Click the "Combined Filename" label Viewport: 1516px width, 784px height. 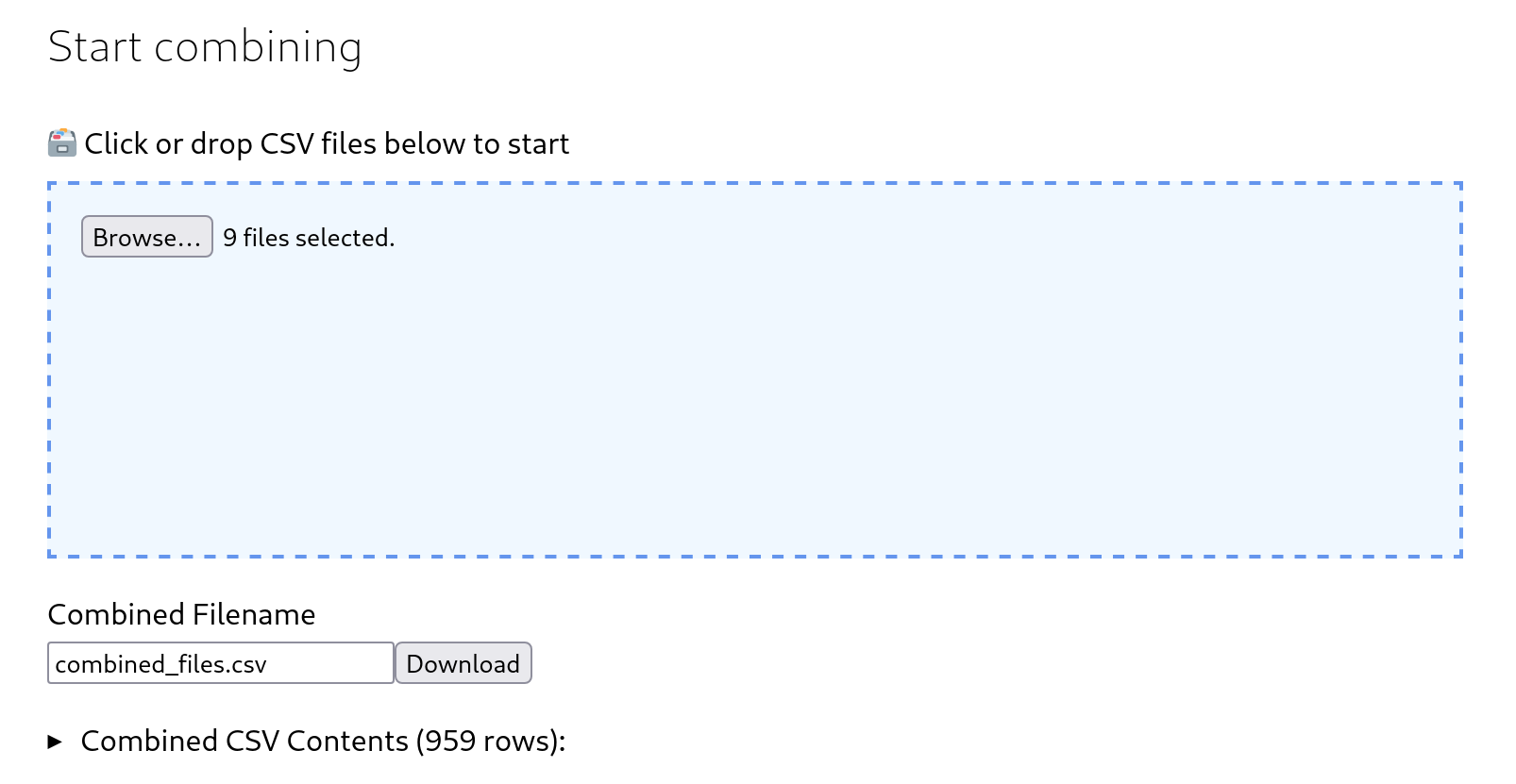(x=181, y=615)
